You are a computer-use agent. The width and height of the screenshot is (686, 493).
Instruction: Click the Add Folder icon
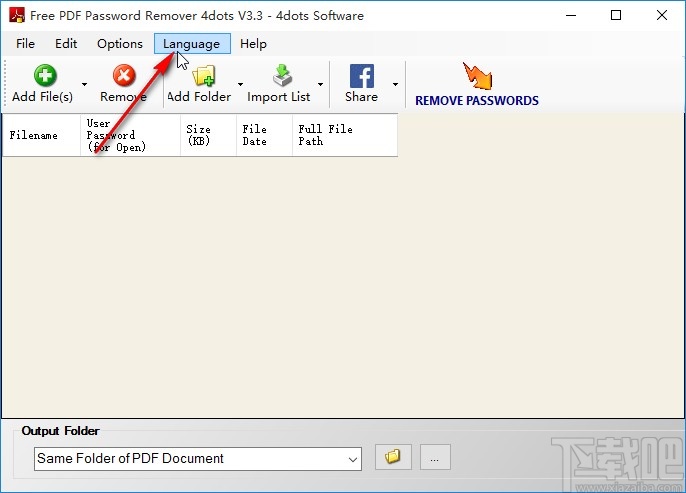203,75
